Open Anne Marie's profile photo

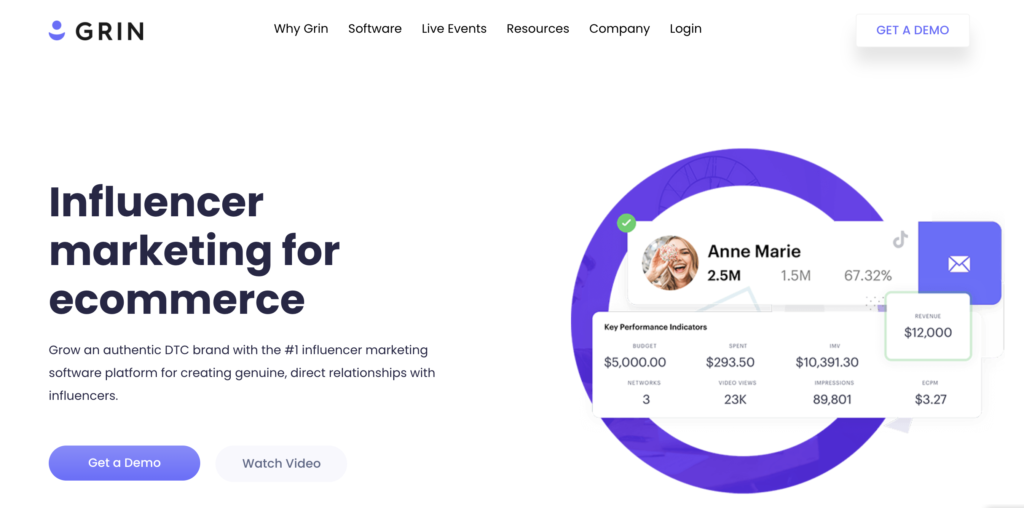point(669,263)
